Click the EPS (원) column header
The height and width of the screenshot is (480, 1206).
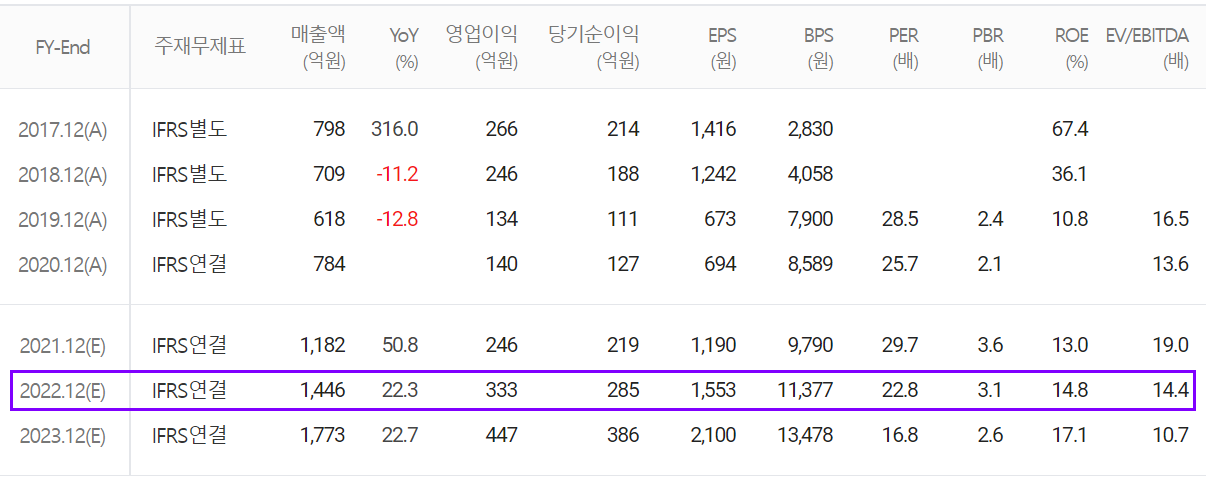(720, 48)
